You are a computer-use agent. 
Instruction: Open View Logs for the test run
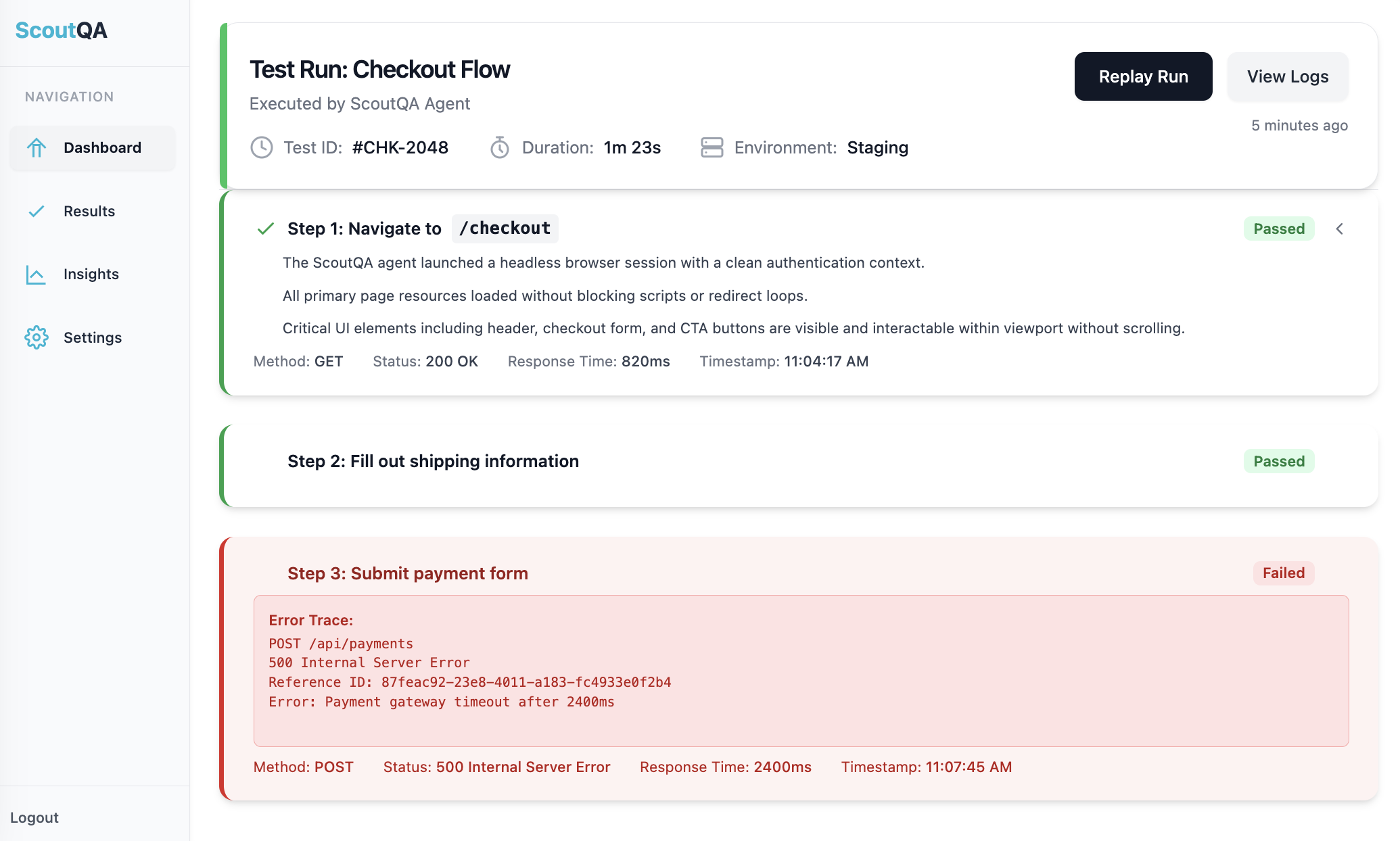pyautogui.click(x=1287, y=76)
